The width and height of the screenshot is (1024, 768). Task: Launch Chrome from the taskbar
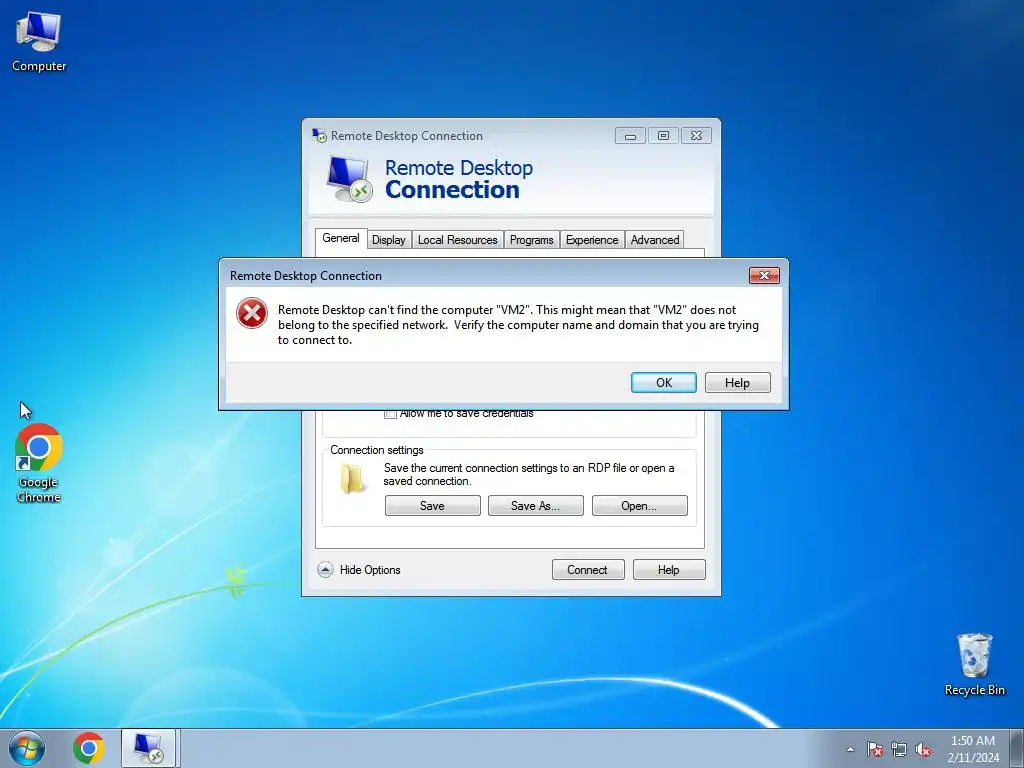pyautogui.click(x=89, y=748)
